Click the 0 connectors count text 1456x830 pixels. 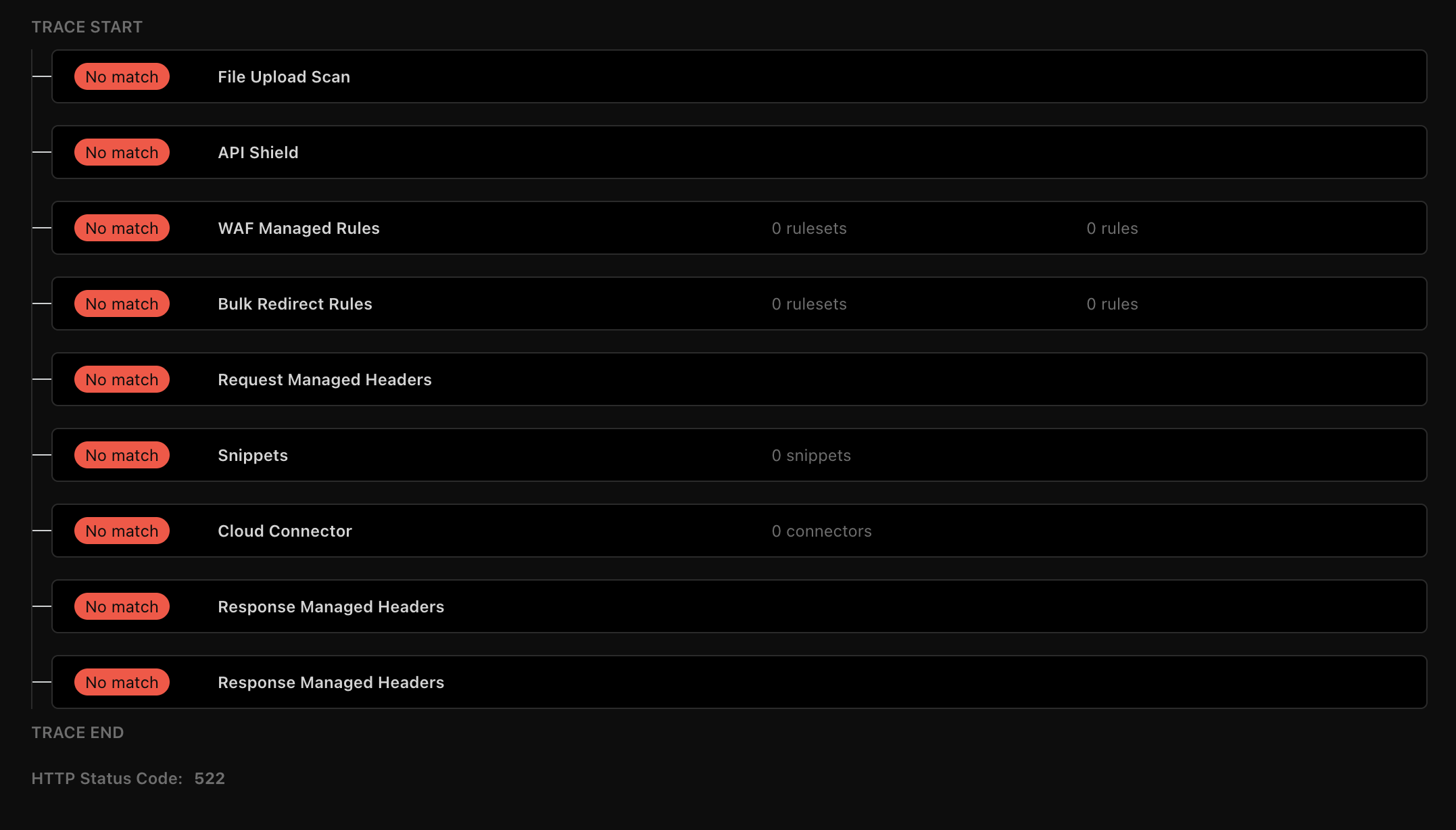coord(821,531)
